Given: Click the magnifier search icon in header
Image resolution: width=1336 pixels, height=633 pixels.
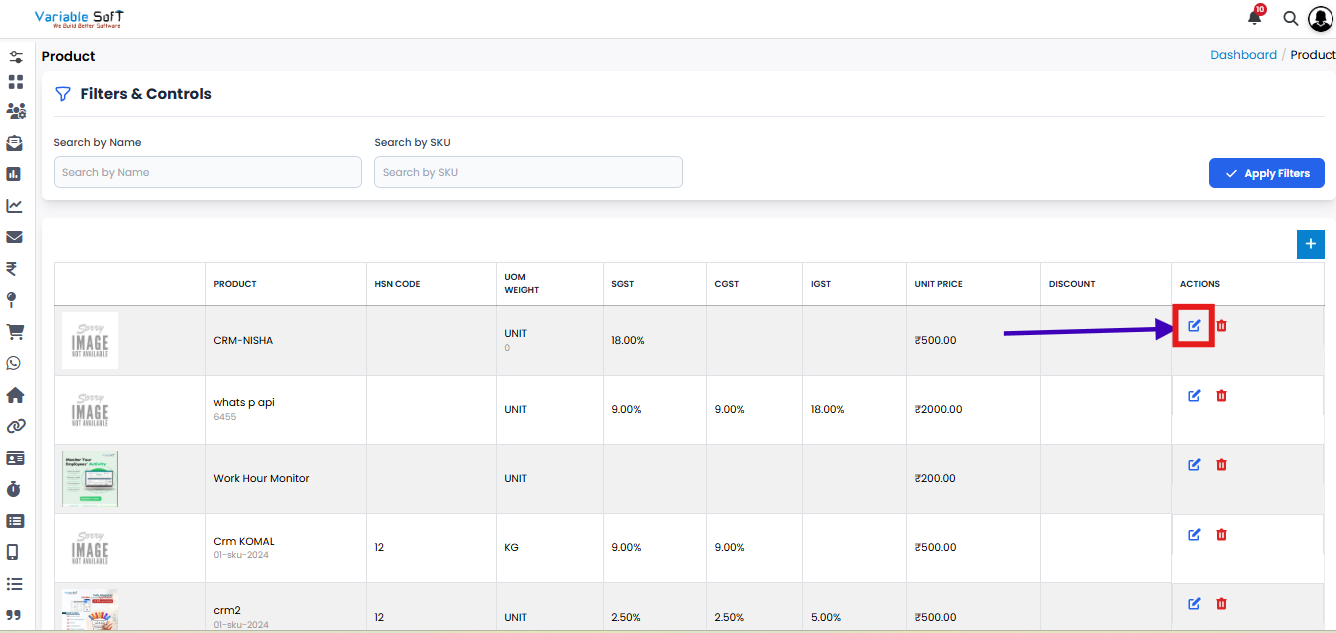Looking at the screenshot, I should tap(1291, 19).
